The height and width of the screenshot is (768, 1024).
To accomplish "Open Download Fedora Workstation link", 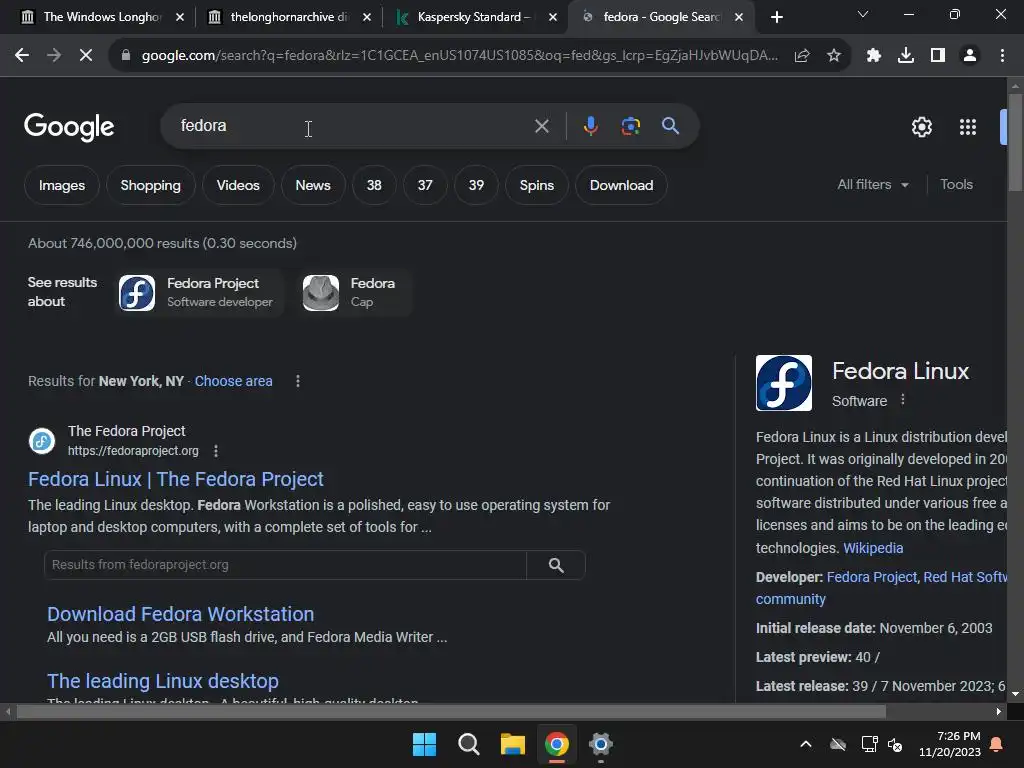I will tap(180, 614).
